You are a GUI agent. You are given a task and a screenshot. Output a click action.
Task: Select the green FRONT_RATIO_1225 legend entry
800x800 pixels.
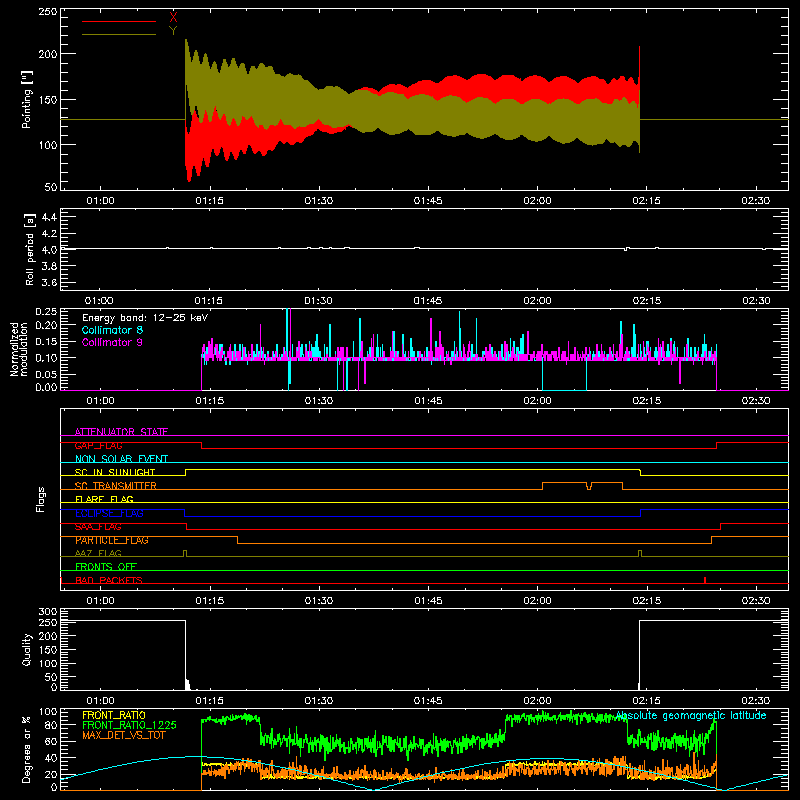tap(129, 725)
